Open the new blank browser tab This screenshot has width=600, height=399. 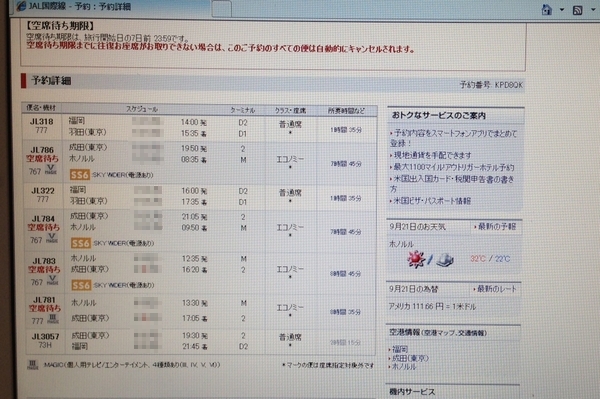(221, 8)
